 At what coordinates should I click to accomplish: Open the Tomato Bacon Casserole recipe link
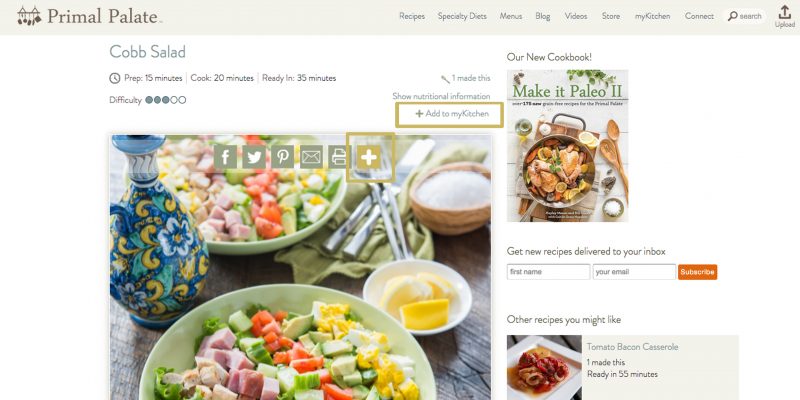(632, 347)
